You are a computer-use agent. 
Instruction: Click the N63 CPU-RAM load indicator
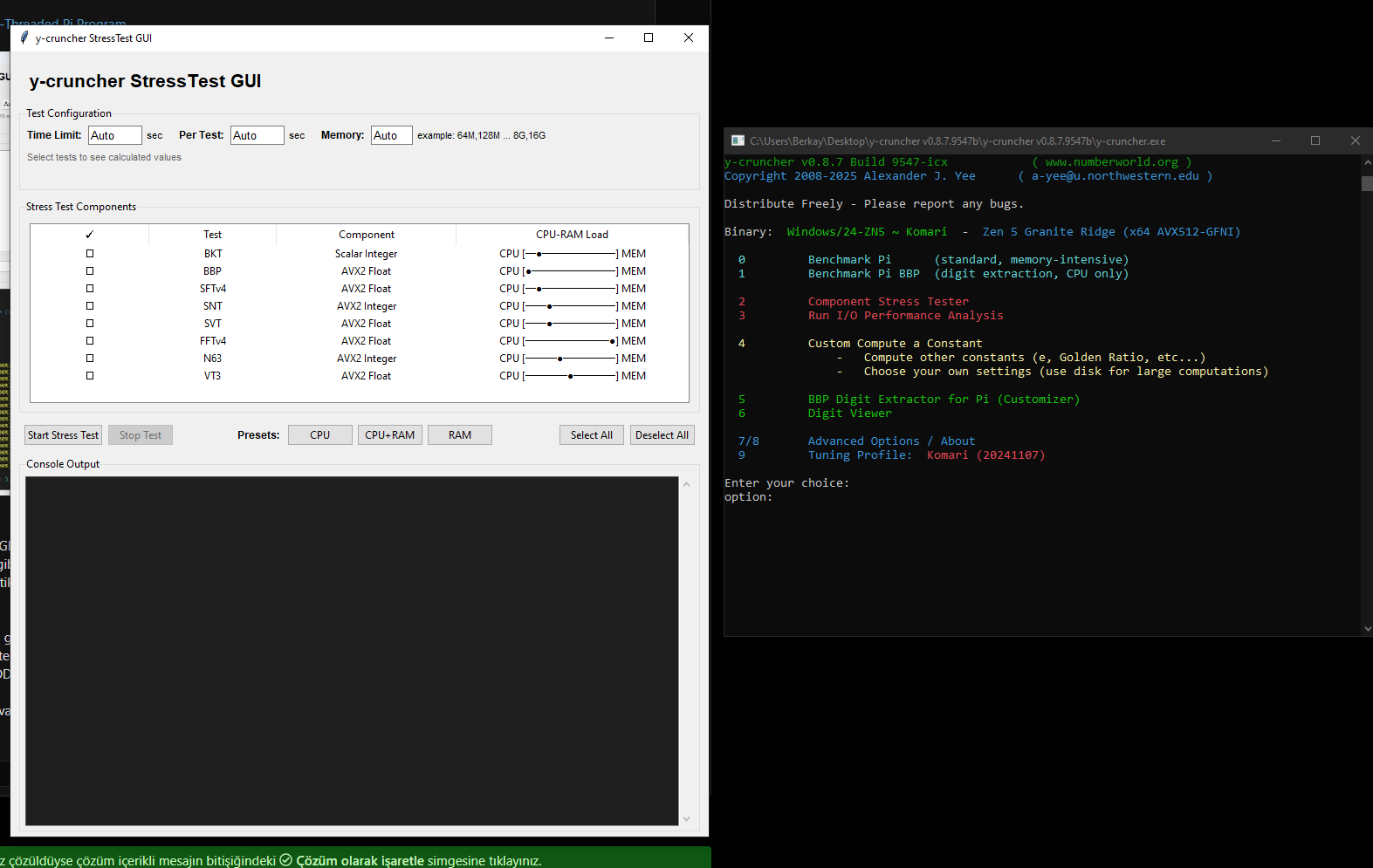tap(573, 359)
